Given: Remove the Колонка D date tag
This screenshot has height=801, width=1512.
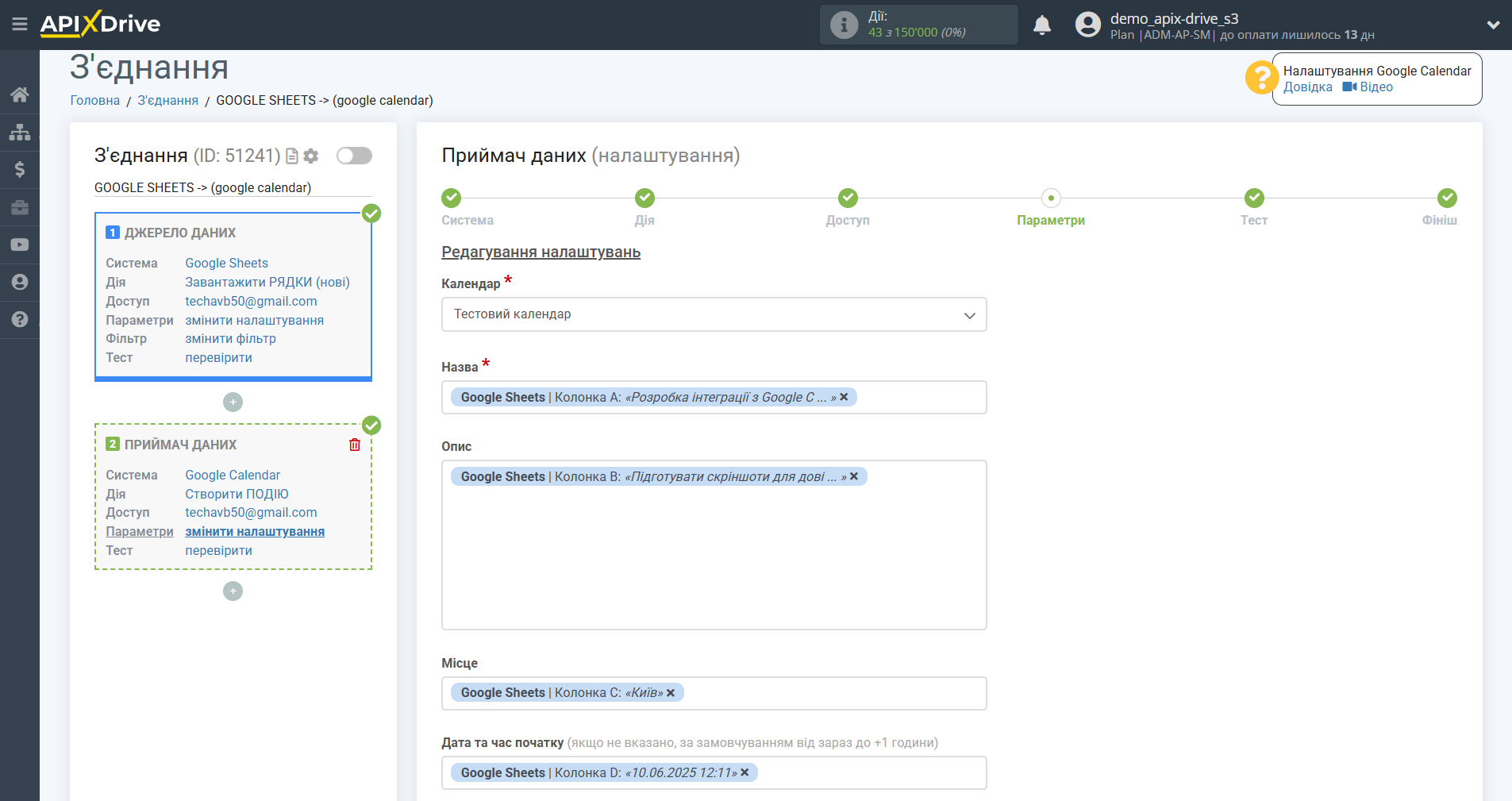Looking at the screenshot, I should [744, 772].
